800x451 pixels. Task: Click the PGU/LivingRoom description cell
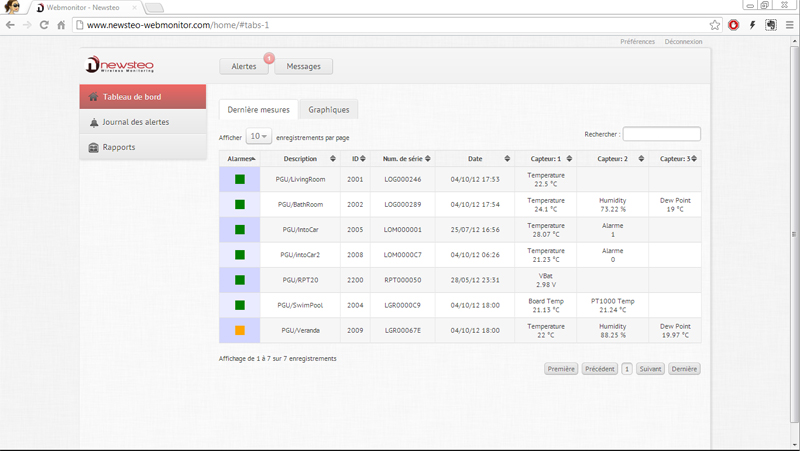300,179
